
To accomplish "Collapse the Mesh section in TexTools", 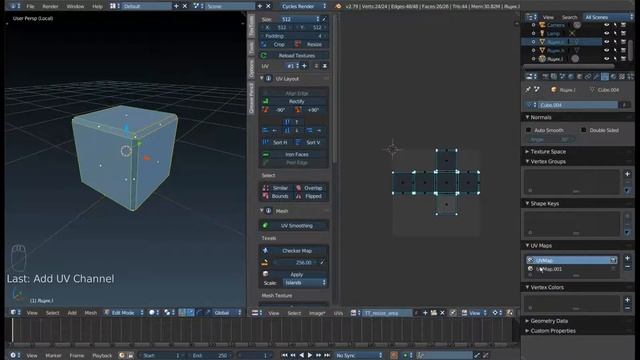I will point(262,211).
